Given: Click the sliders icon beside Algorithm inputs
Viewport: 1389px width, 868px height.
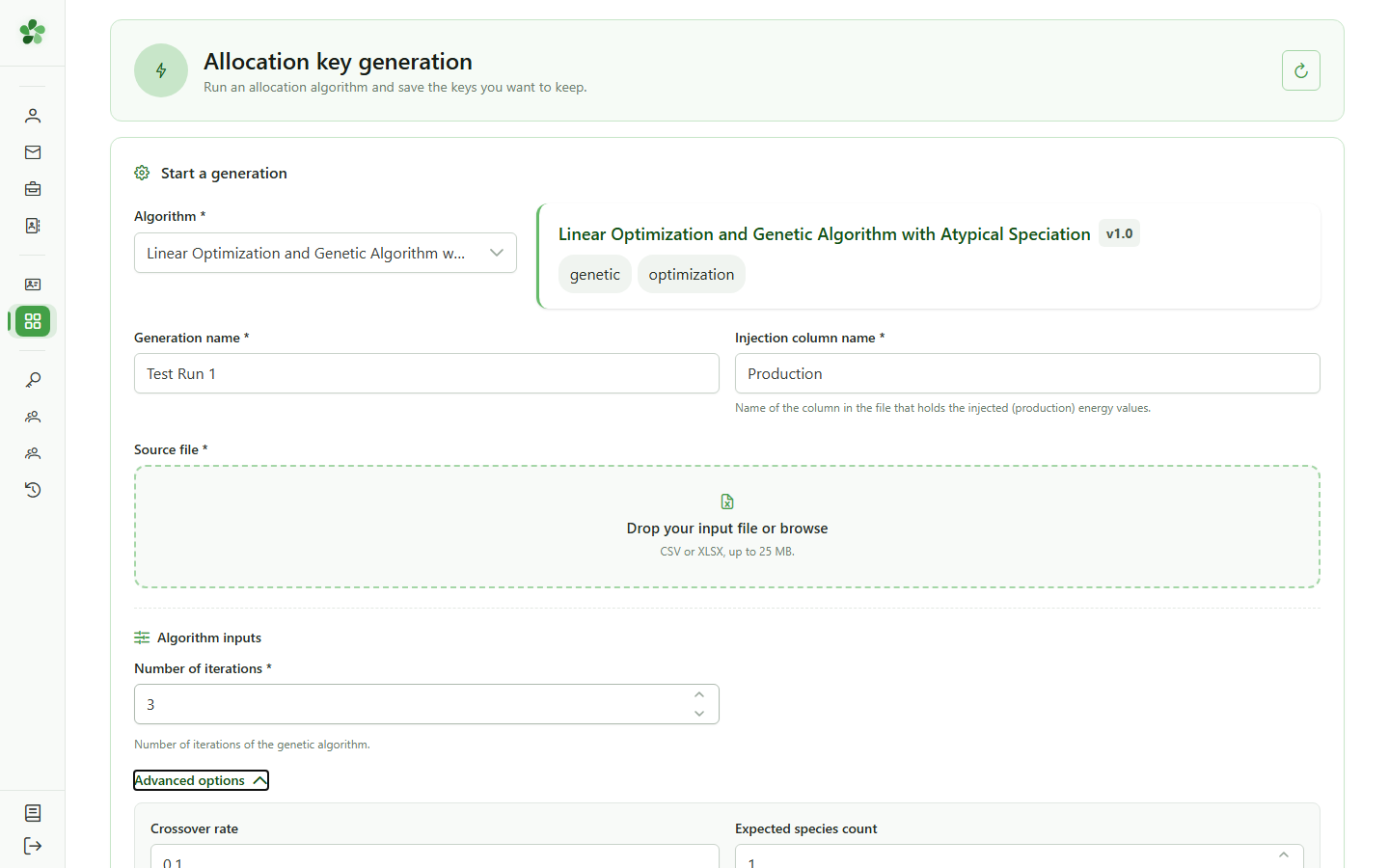Looking at the screenshot, I should [x=142, y=637].
